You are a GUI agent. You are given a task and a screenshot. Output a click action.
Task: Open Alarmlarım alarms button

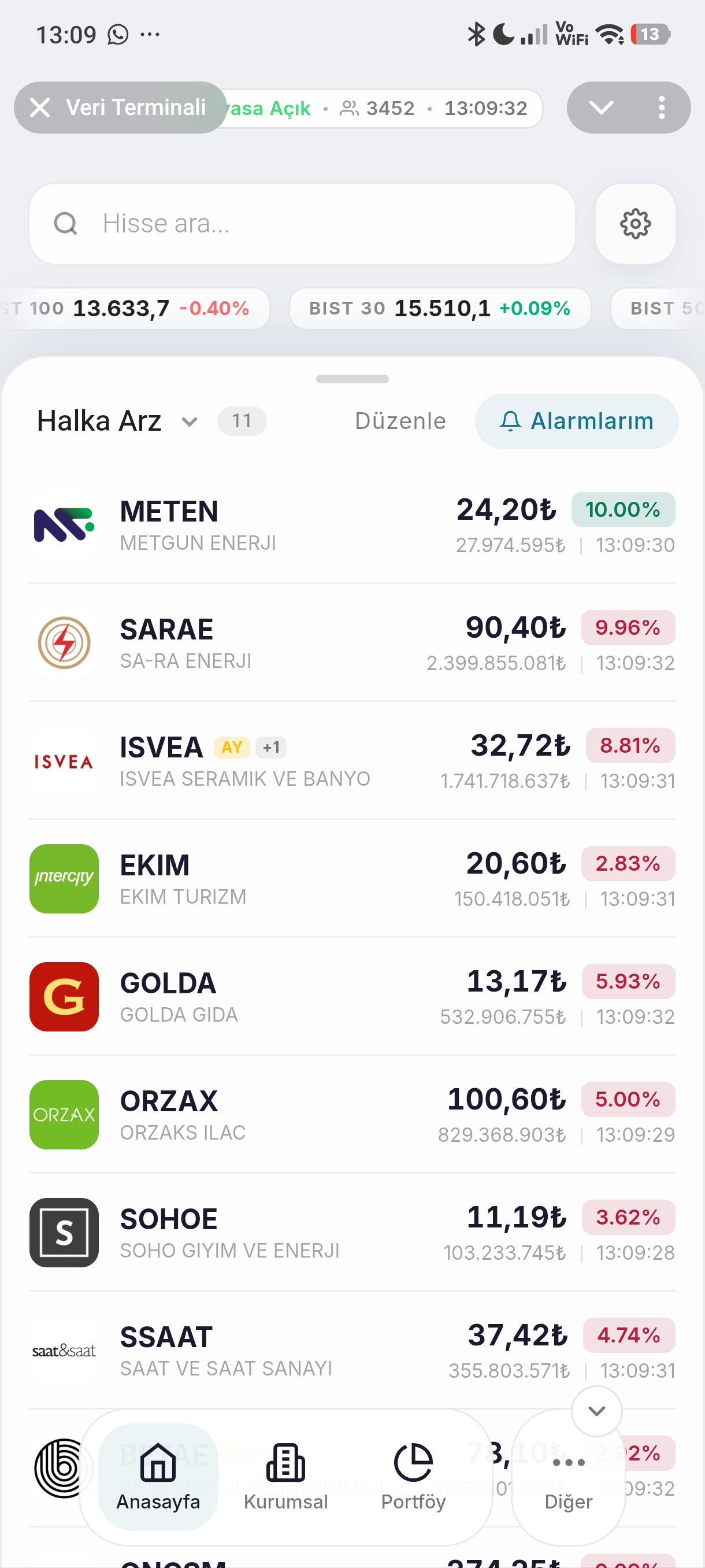coord(576,421)
